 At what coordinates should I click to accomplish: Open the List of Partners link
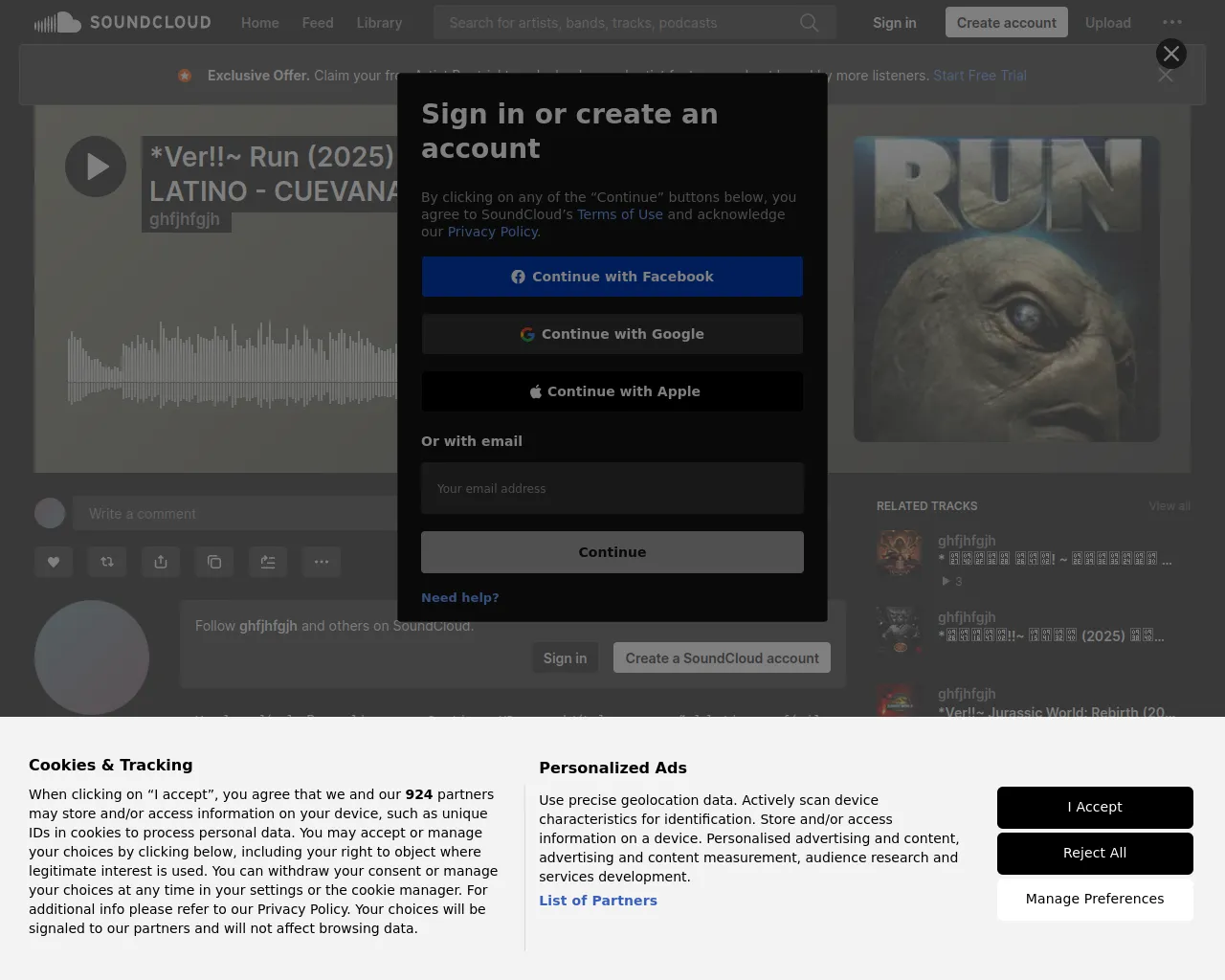(x=598, y=901)
